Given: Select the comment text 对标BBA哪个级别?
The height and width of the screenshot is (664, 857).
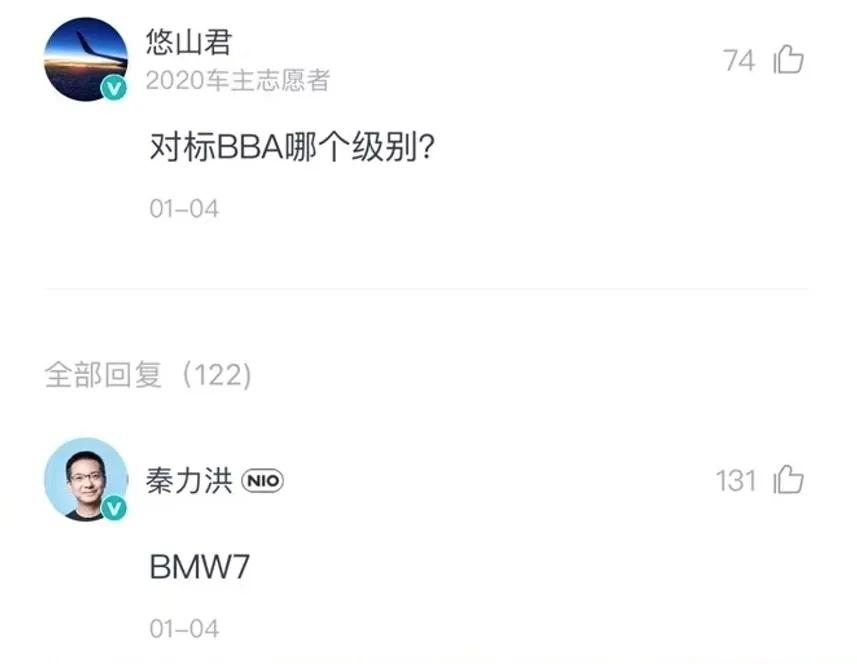Looking at the screenshot, I should pos(292,147).
